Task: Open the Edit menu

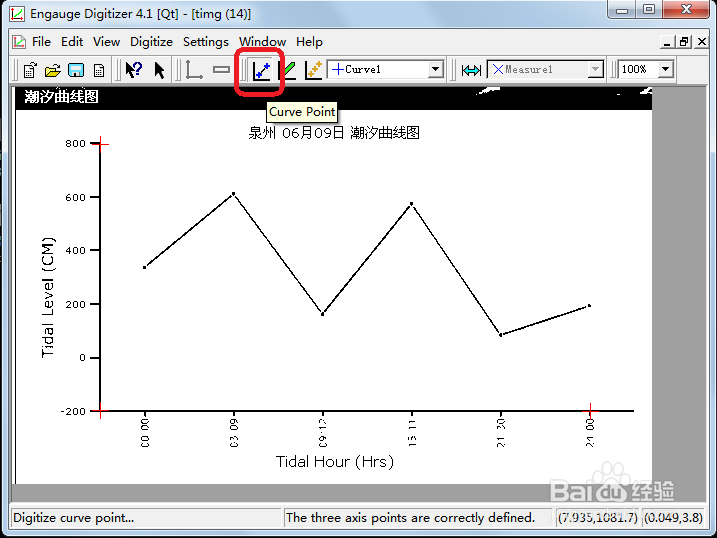Action: pos(72,42)
